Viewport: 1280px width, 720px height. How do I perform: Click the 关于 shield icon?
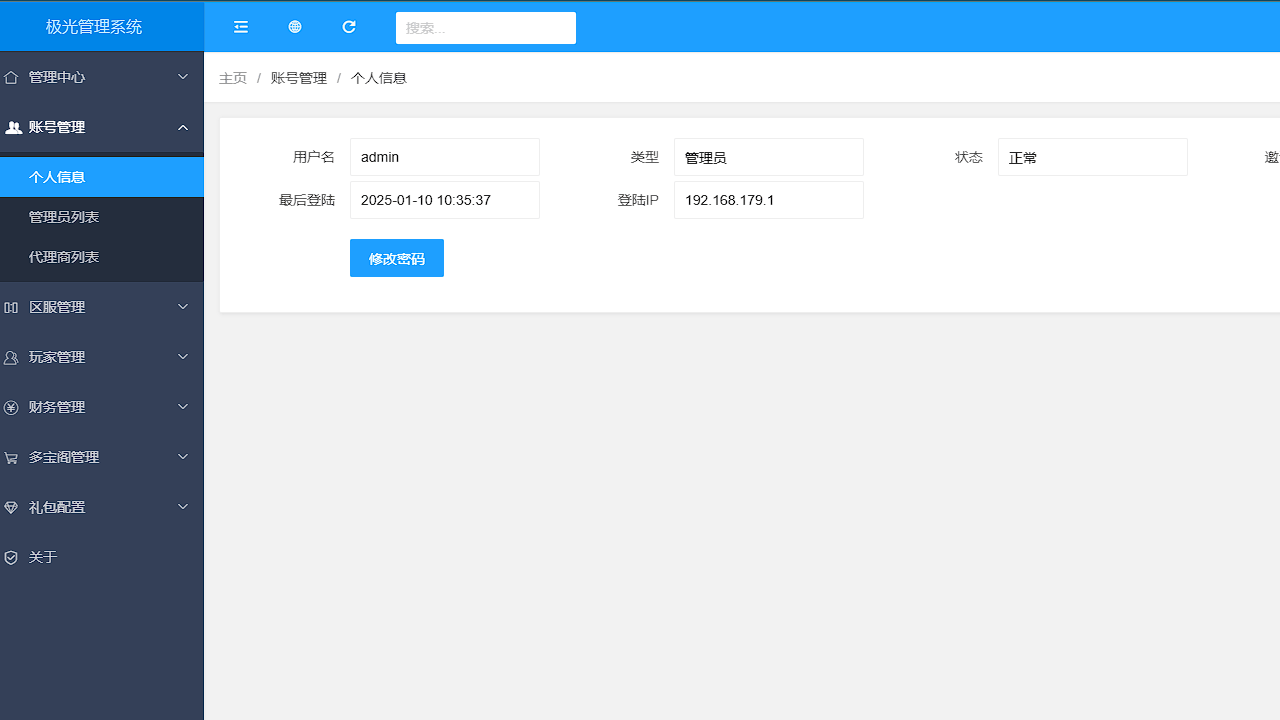(11, 556)
